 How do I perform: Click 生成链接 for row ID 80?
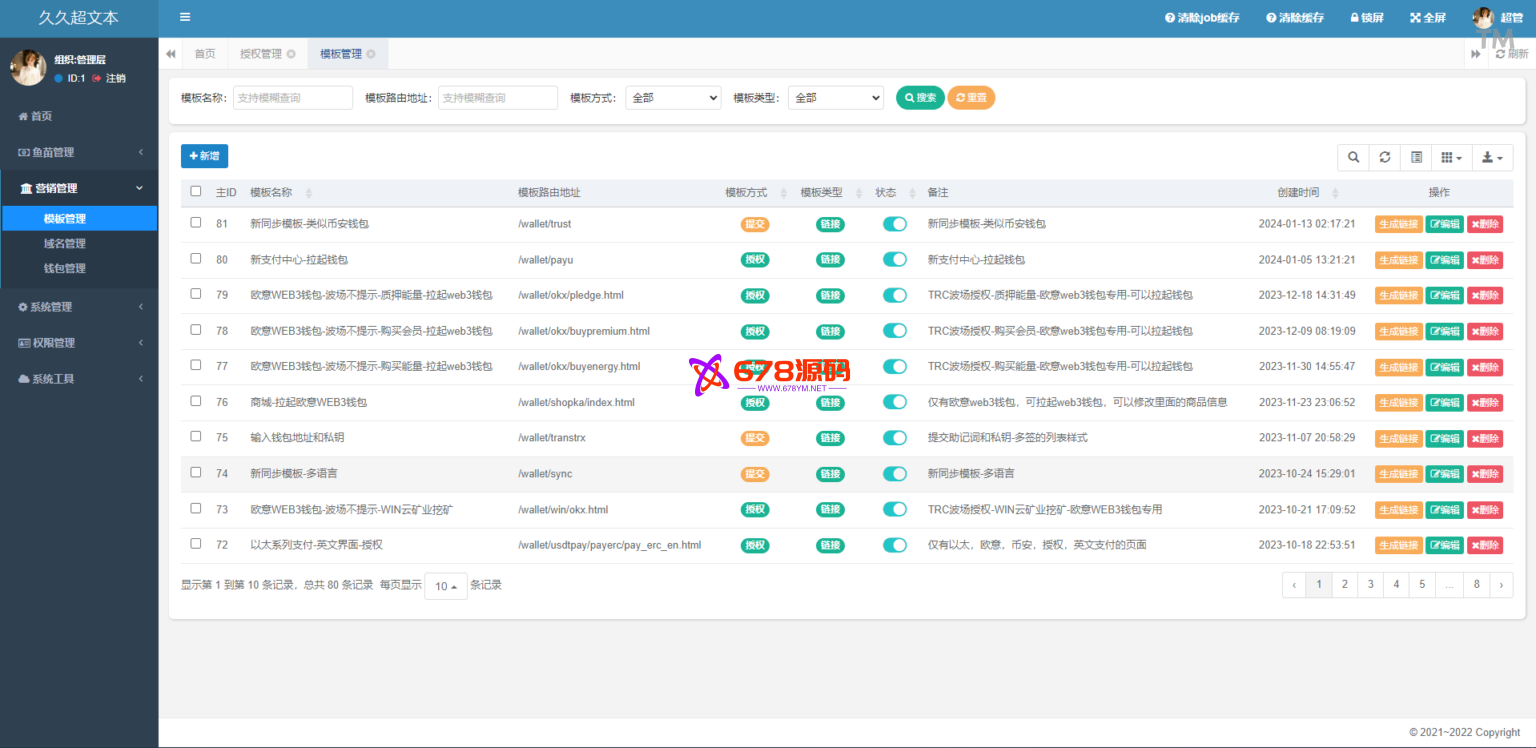pyautogui.click(x=1398, y=260)
